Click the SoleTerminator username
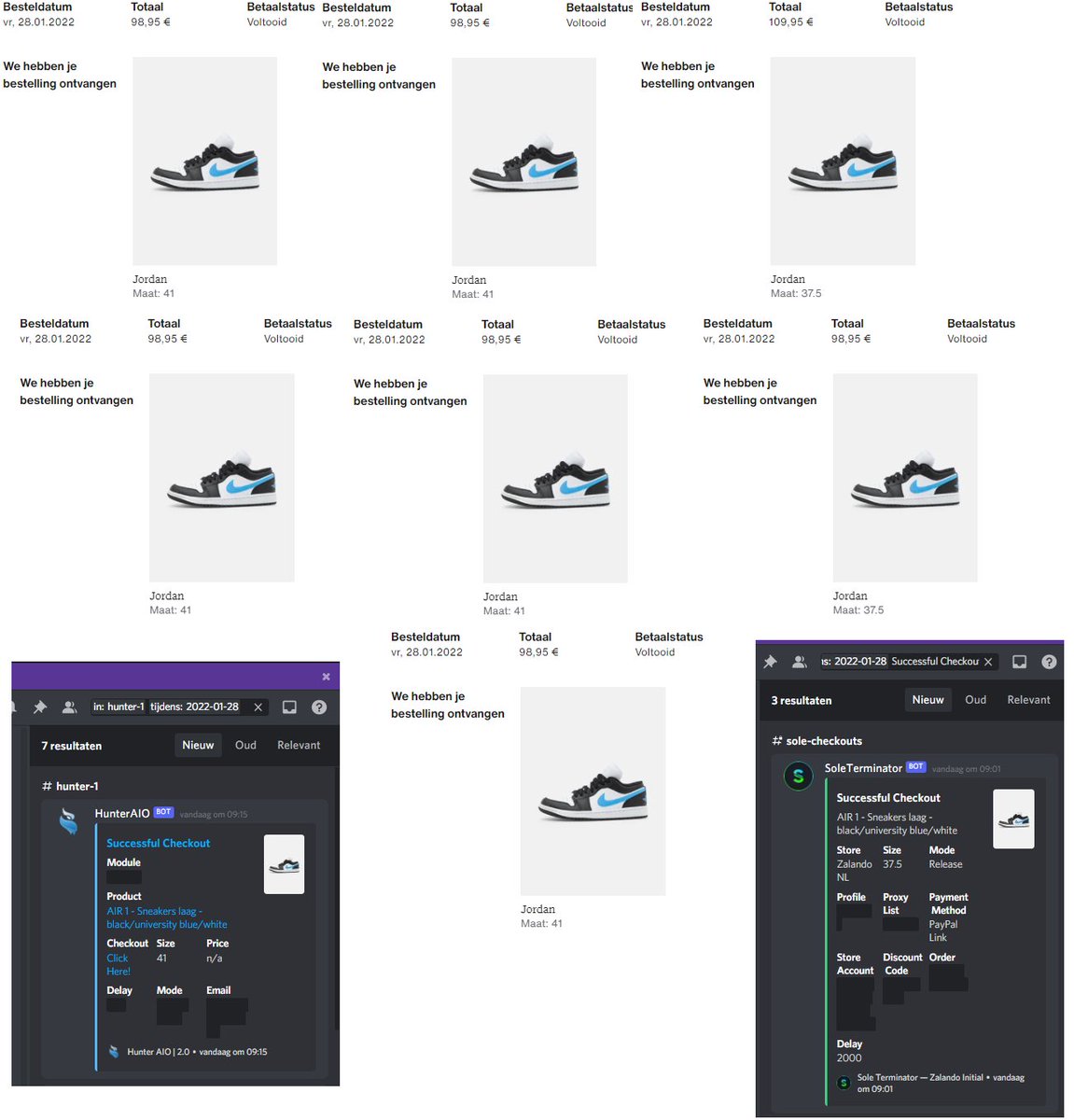 click(863, 768)
